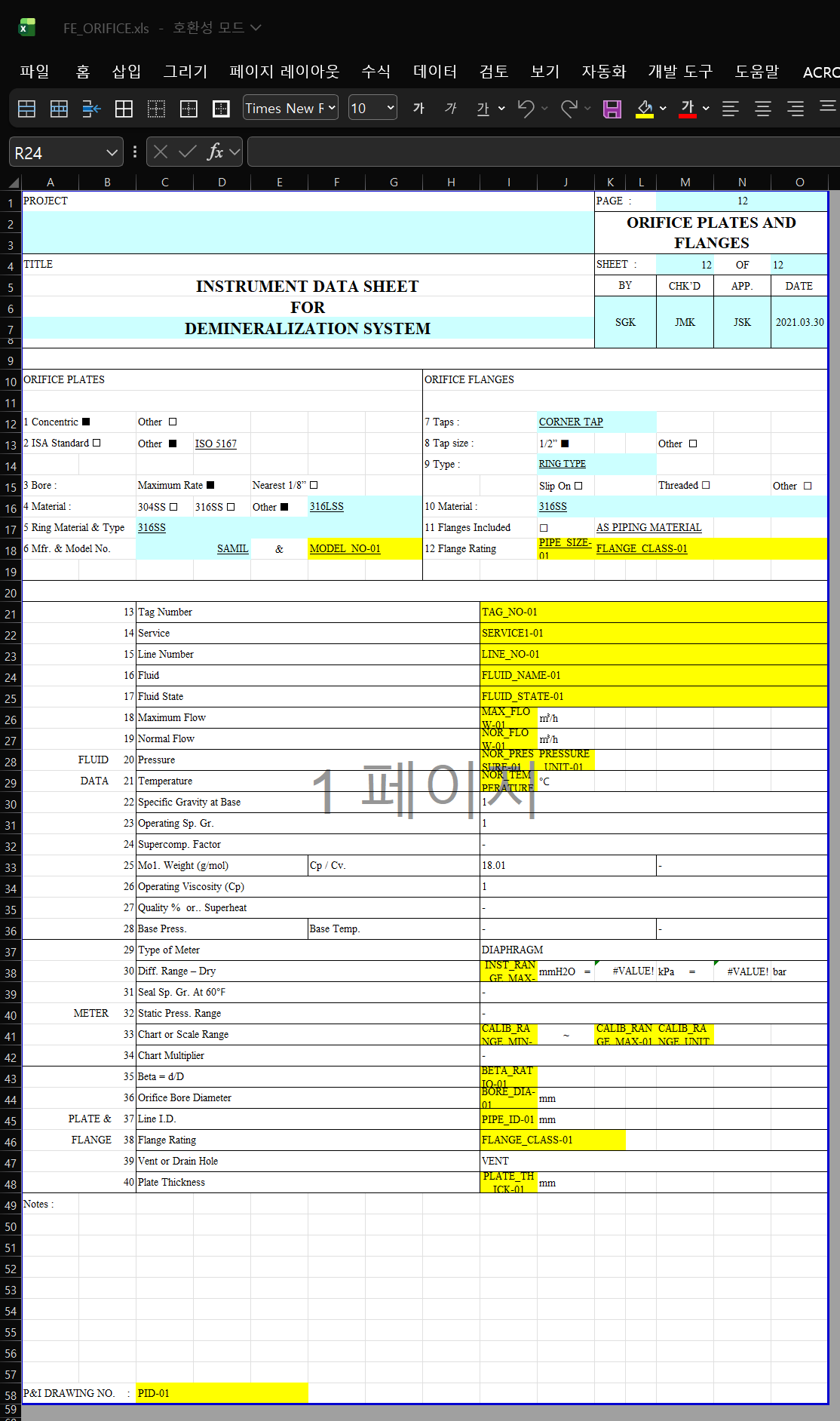
Task: Align text right
Action: [796, 109]
